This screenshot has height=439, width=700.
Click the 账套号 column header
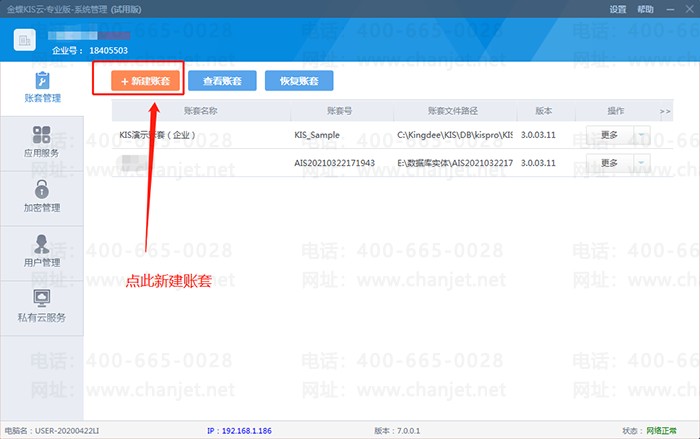point(340,111)
